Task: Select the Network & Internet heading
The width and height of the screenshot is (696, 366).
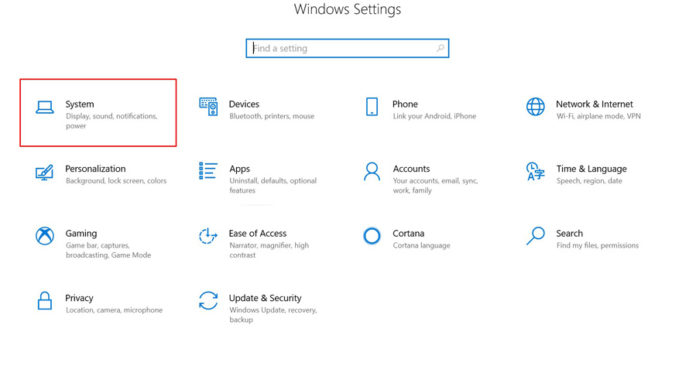Action: click(594, 104)
